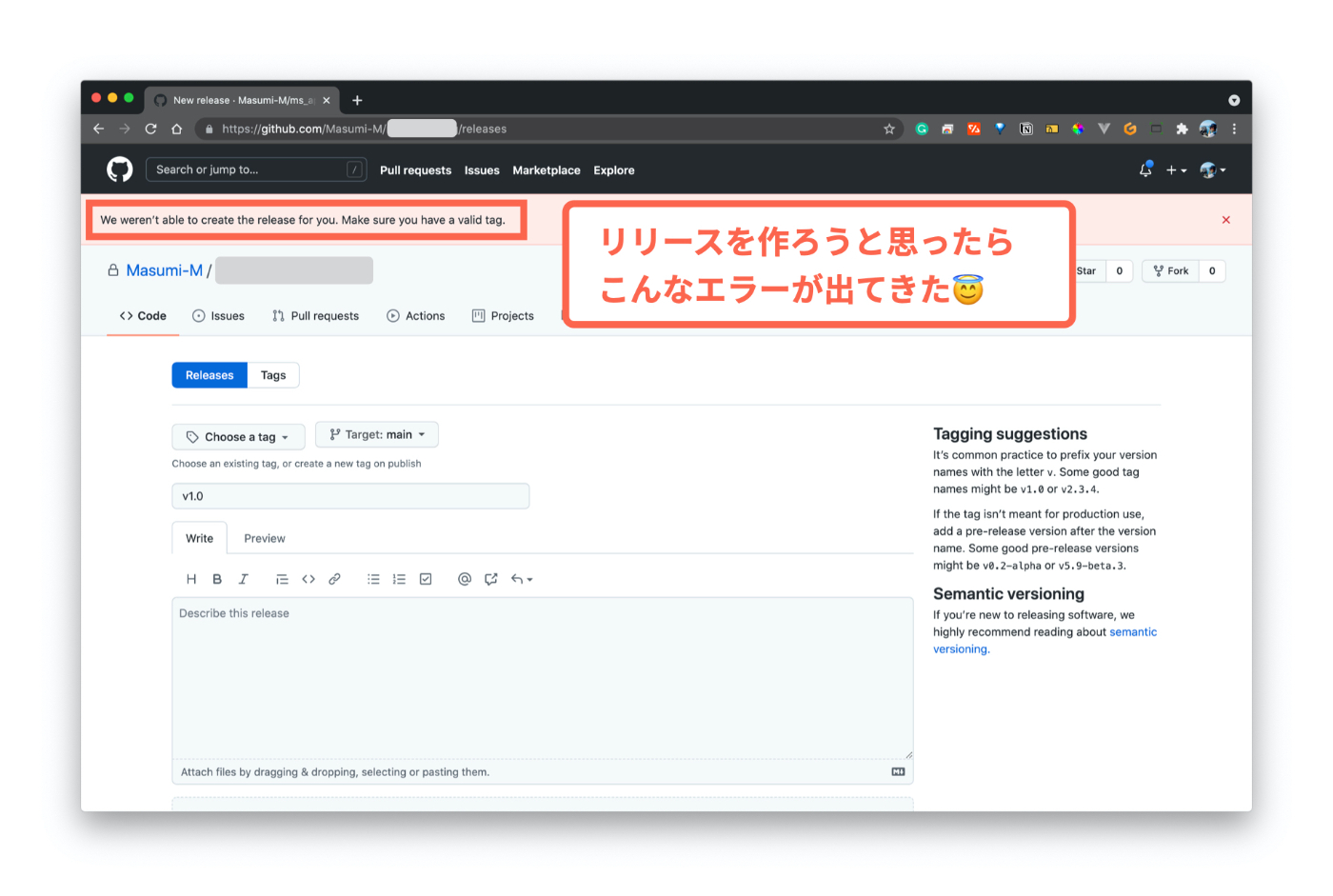Go to Pull requests in header

(x=415, y=170)
